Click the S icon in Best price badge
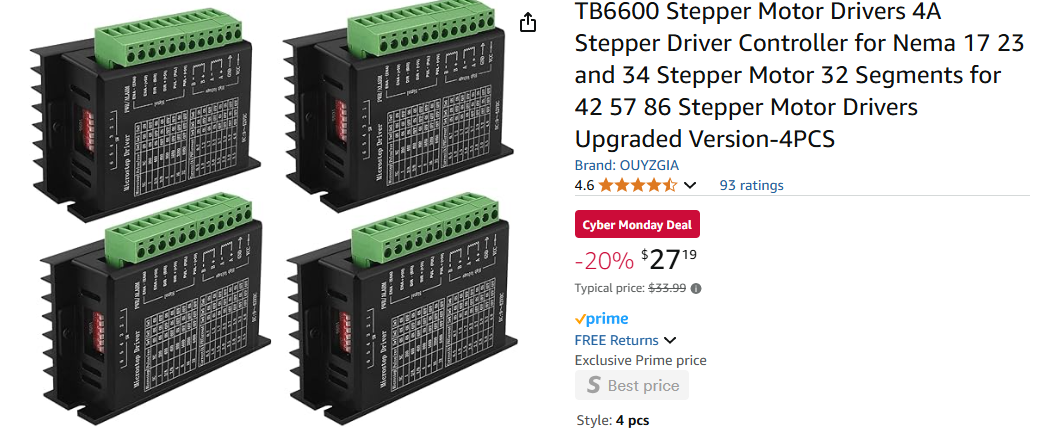This screenshot has height=435, width=1052. click(593, 385)
